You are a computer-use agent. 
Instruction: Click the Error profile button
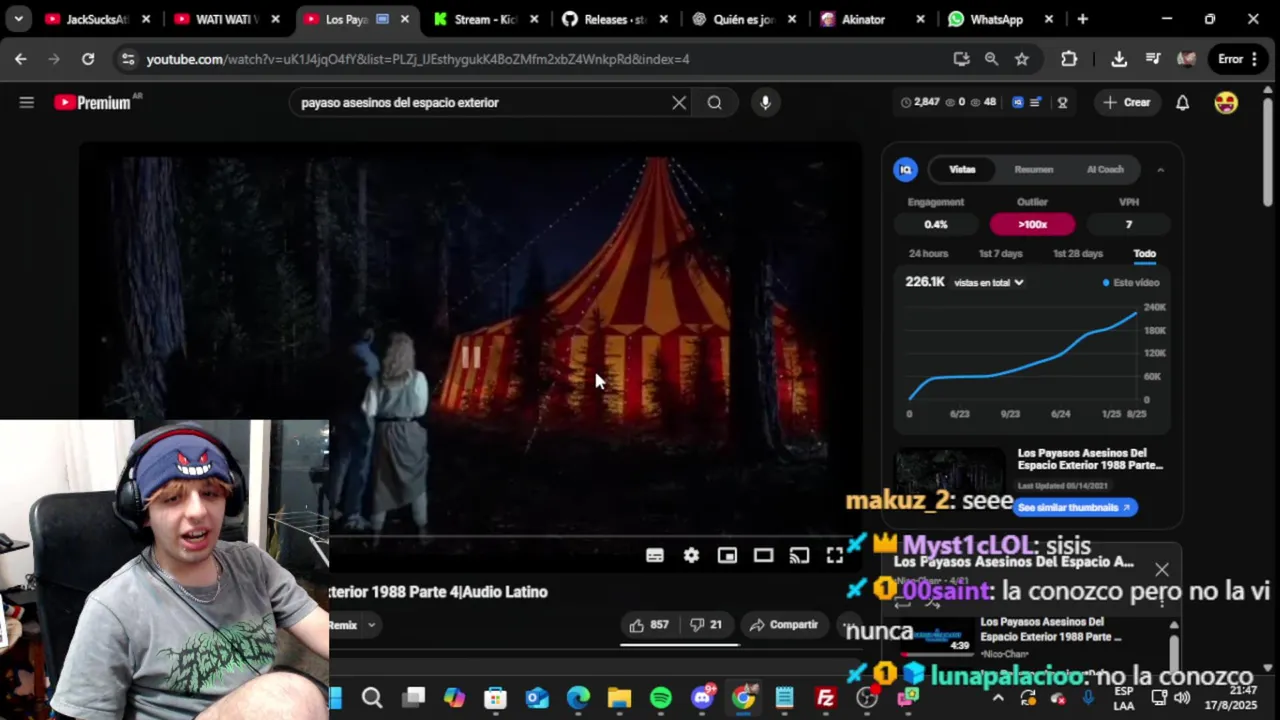(x=1238, y=59)
